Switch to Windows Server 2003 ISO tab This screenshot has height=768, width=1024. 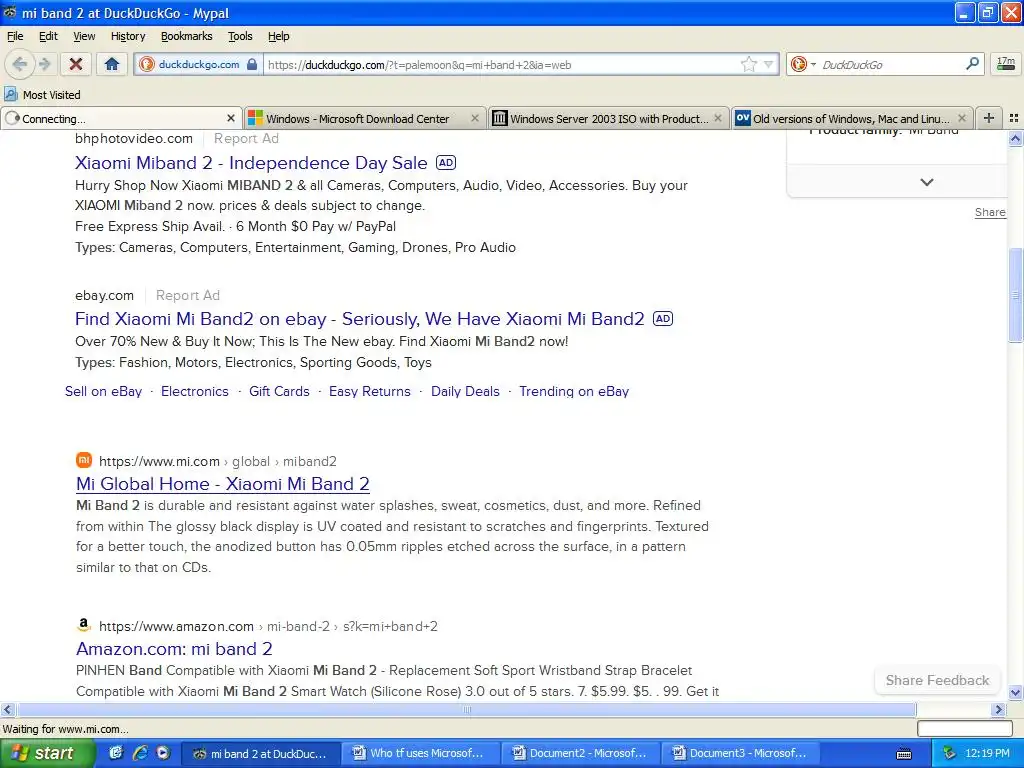pyautogui.click(x=609, y=118)
